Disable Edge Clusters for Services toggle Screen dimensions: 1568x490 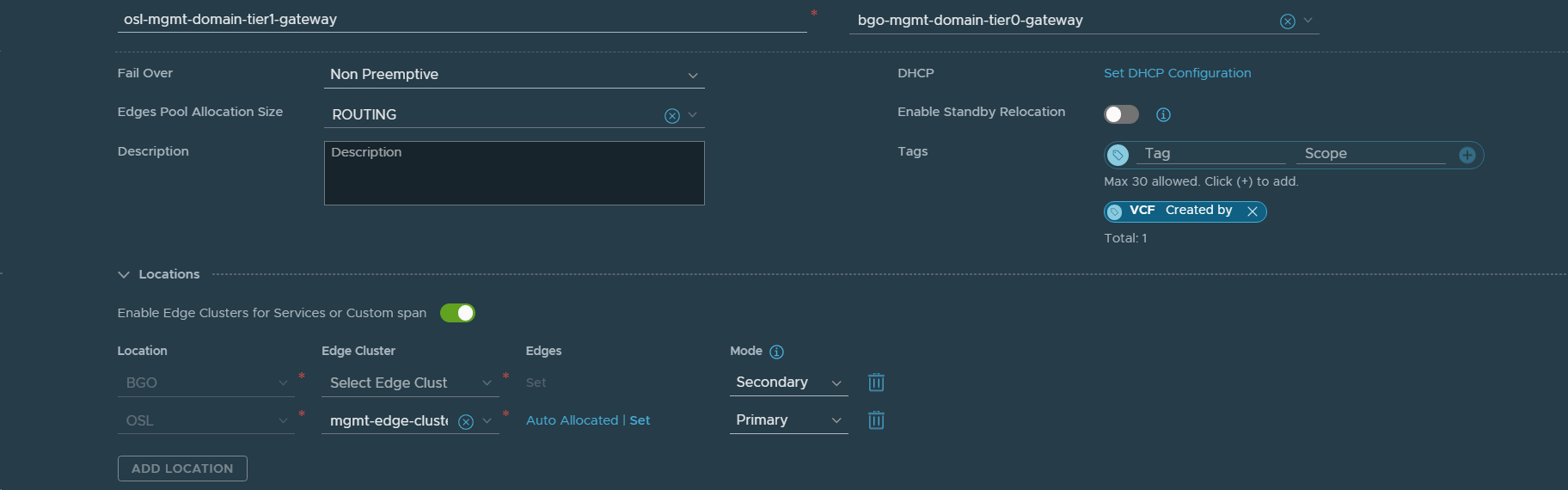[457, 313]
